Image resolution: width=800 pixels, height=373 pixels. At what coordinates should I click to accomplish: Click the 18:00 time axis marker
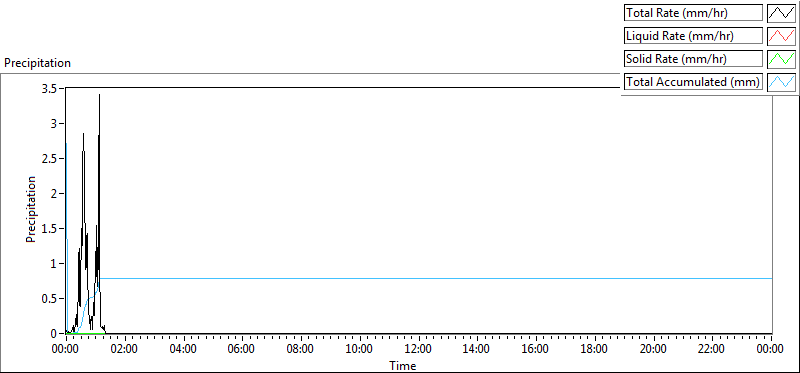click(595, 349)
